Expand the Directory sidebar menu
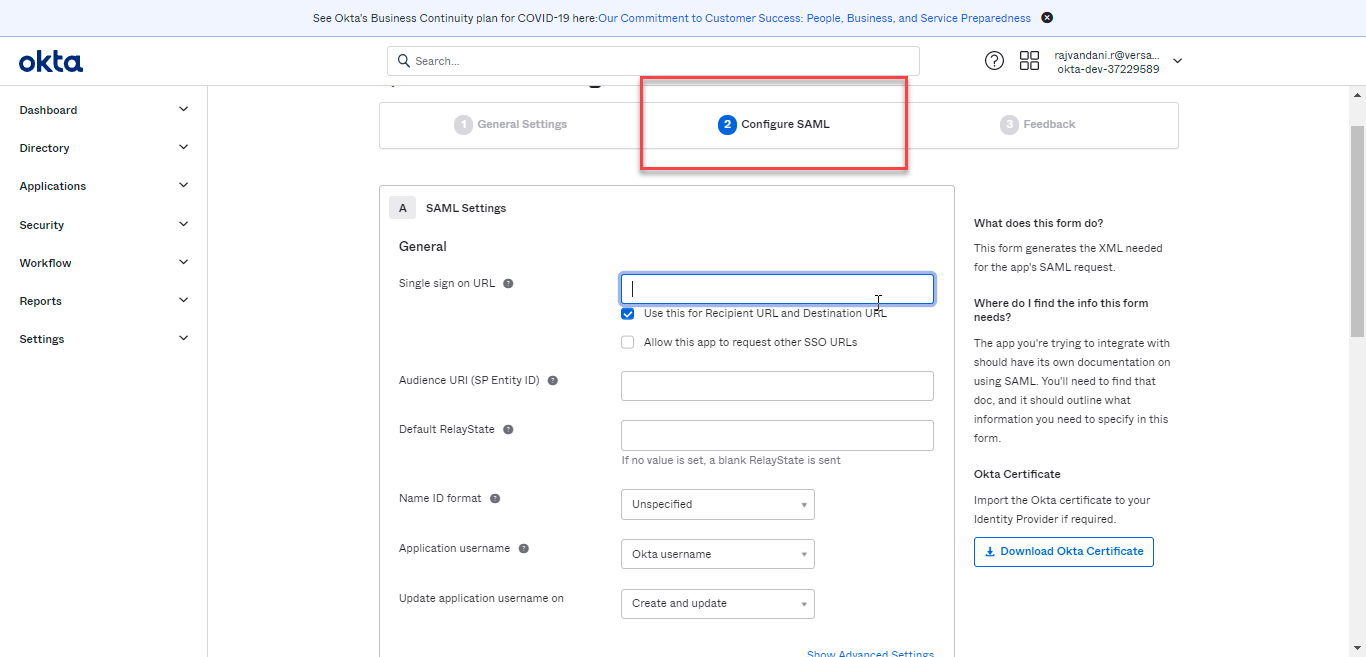The image size is (1366, 657). point(104,148)
